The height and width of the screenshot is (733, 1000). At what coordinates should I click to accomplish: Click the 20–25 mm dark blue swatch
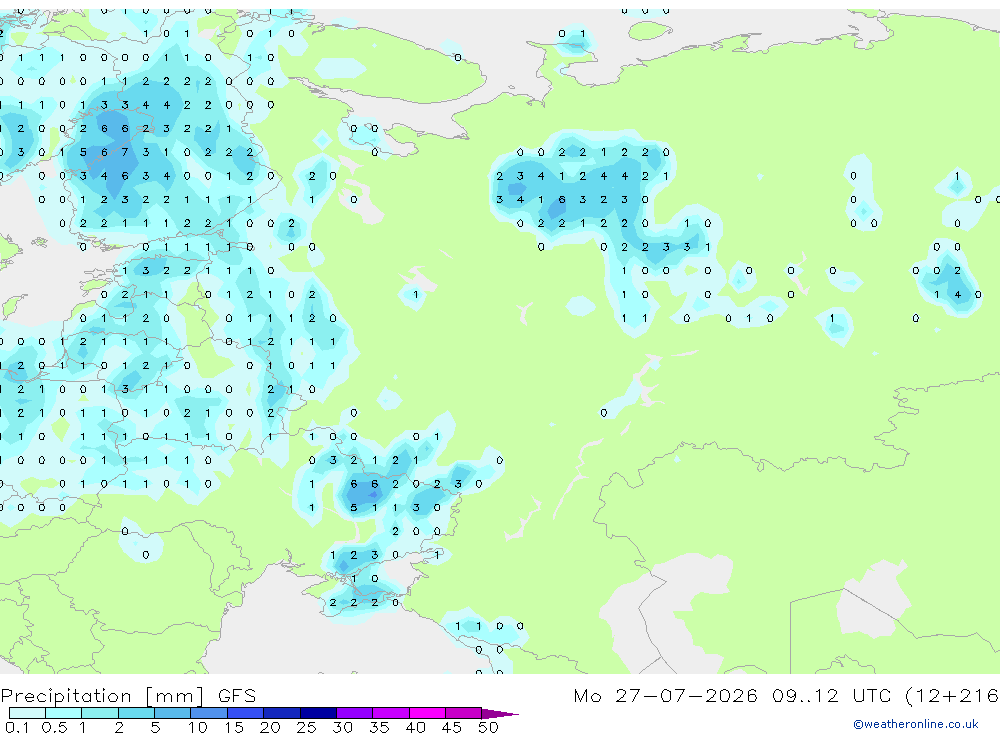pos(282,713)
